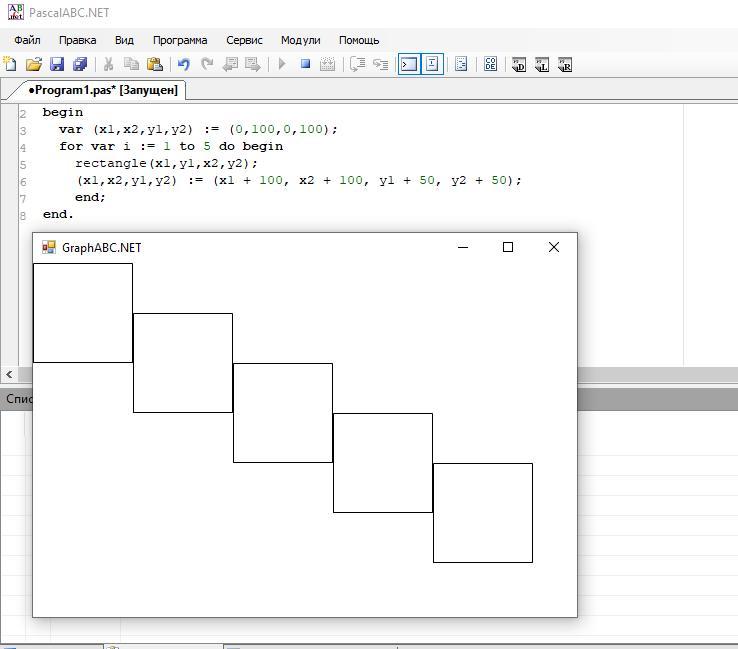The width and height of the screenshot is (738, 649).
Task: Open the Файл menu
Action: point(27,40)
